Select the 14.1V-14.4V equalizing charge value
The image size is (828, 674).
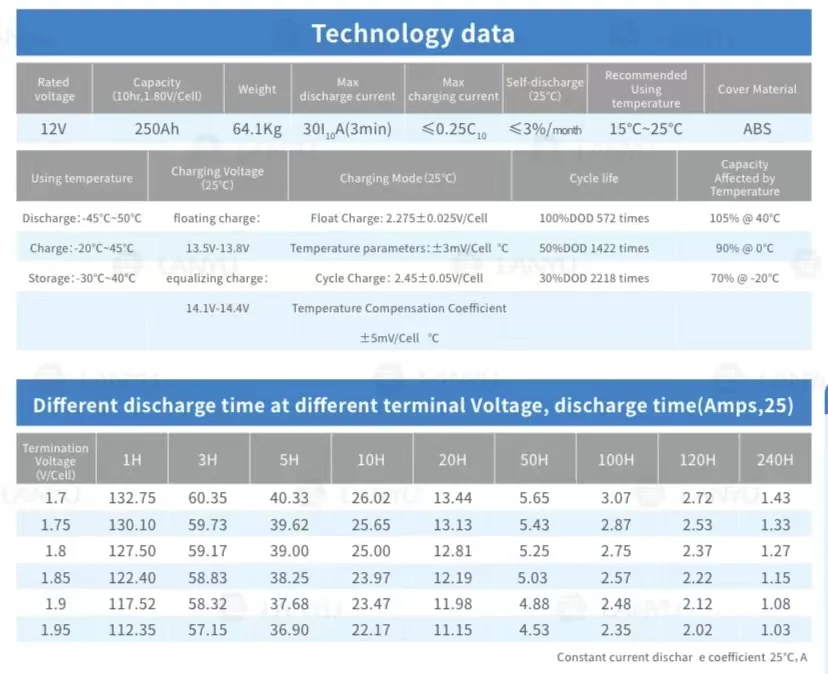(x=218, y=308)
